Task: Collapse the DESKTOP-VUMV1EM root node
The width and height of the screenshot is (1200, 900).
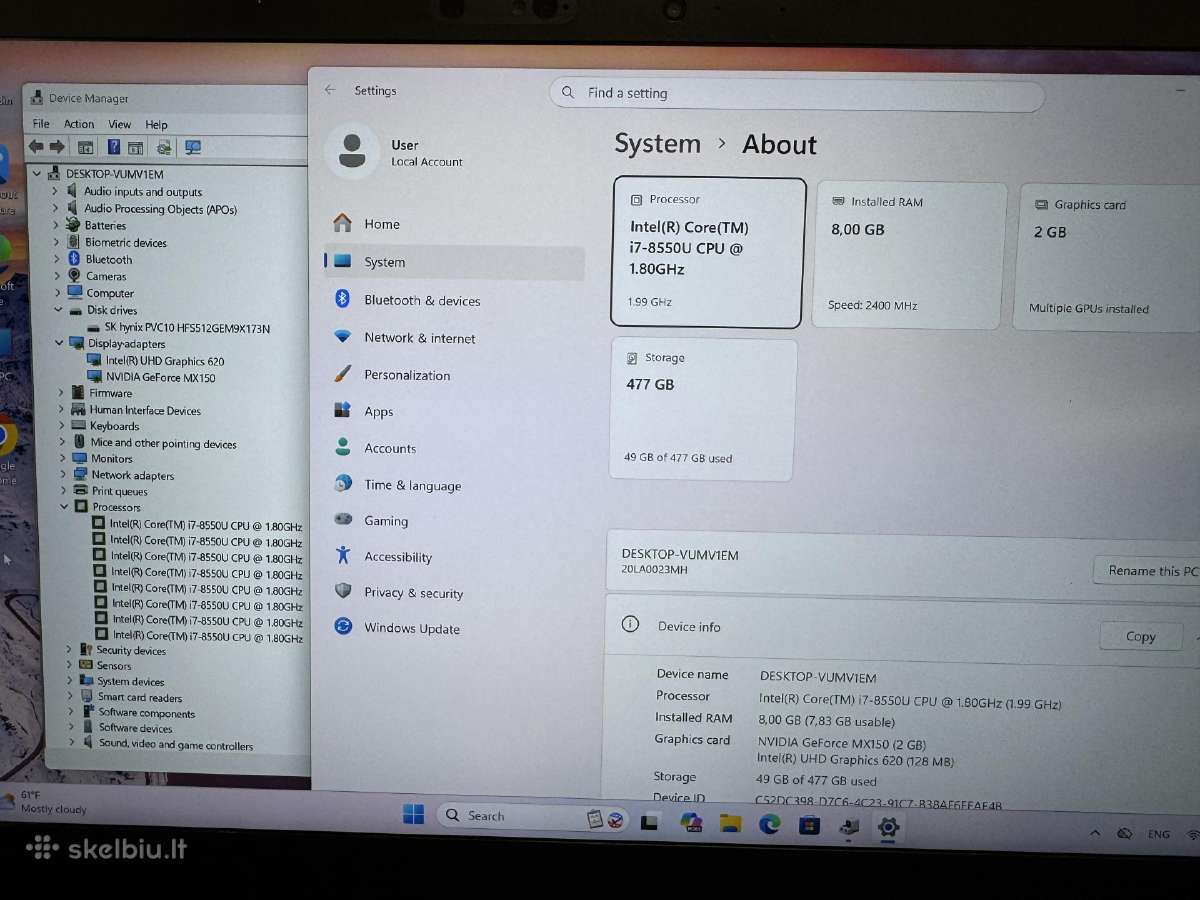Action: [x=38, y=173]
